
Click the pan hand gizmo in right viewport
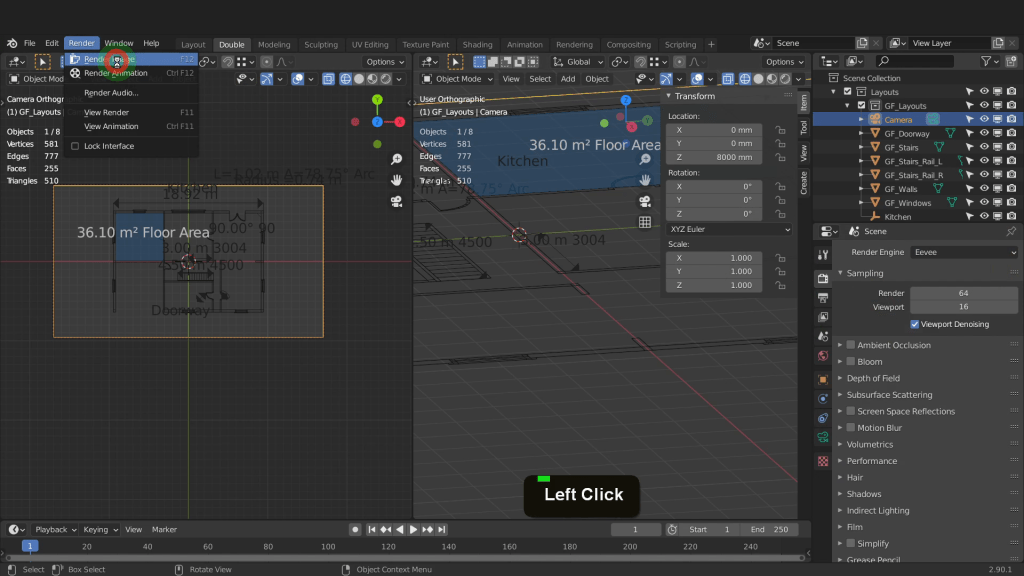tap(645, 180)
